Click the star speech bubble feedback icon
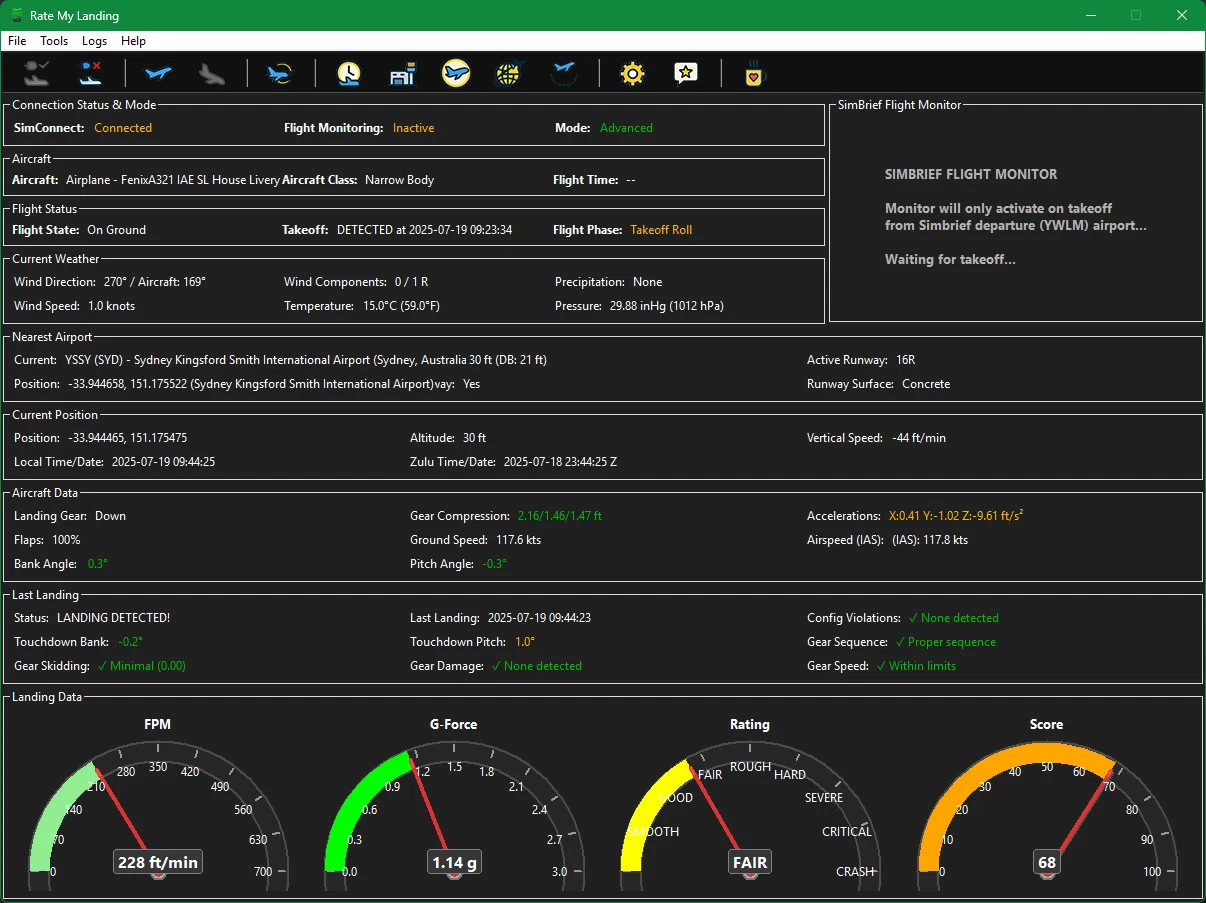The height and width of the screenshot is (903, 1206). [x=686, y=73]
